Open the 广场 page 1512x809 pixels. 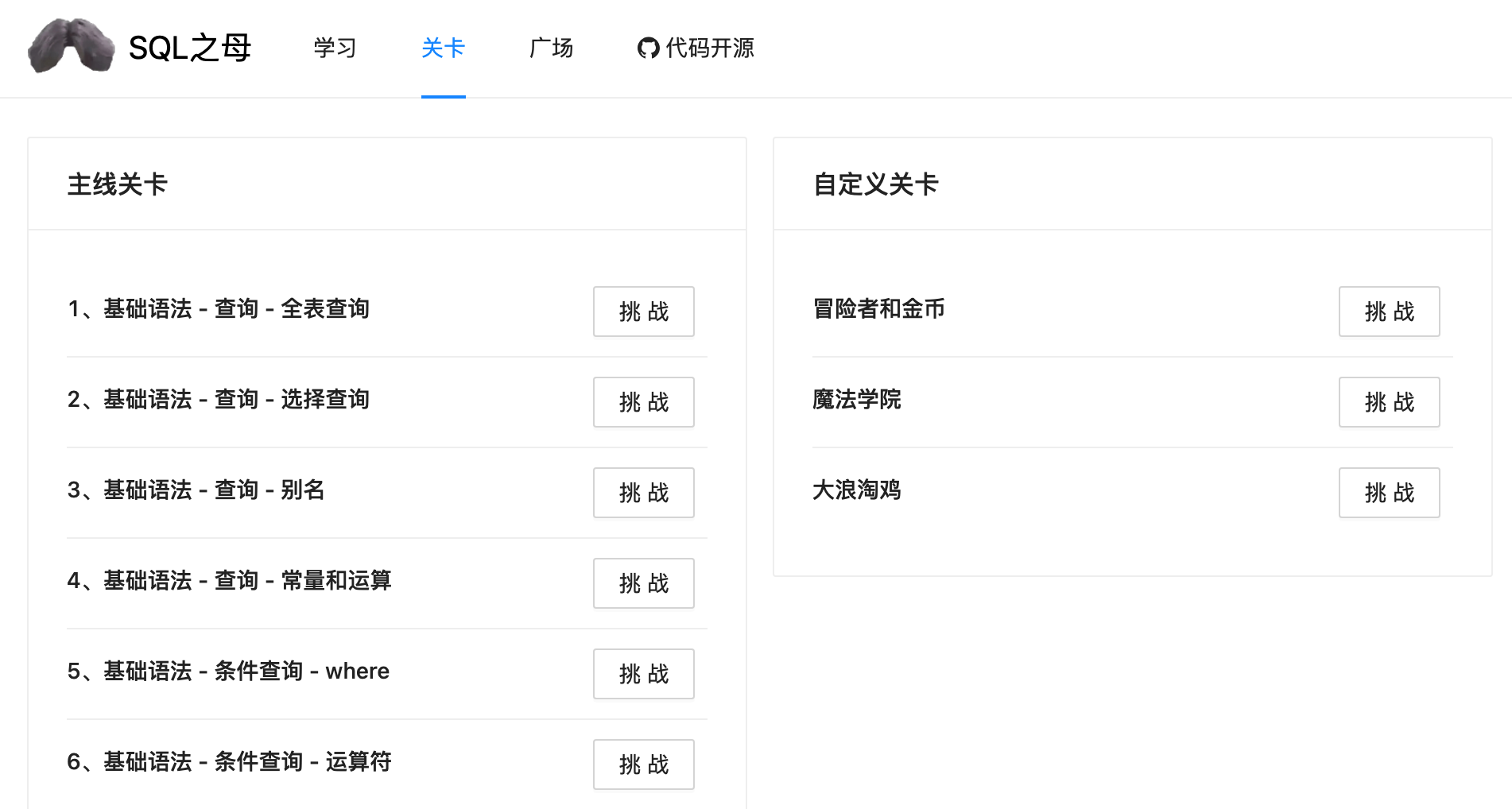pyautogui.click(x=551, y=48)
